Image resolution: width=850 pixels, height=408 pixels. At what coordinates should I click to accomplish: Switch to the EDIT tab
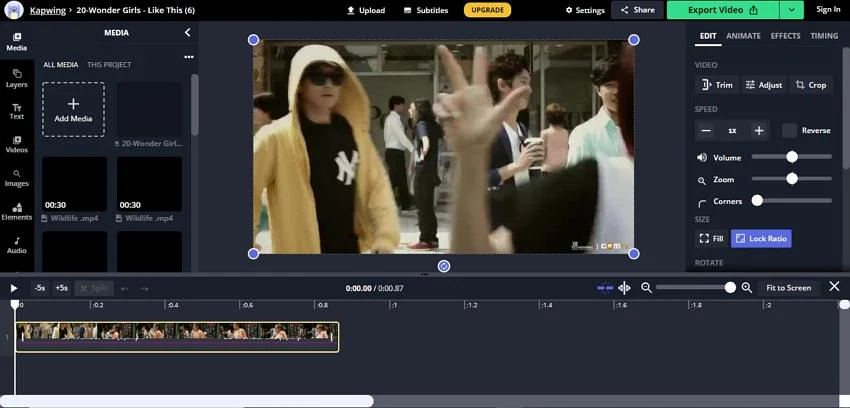coord(707,36)
